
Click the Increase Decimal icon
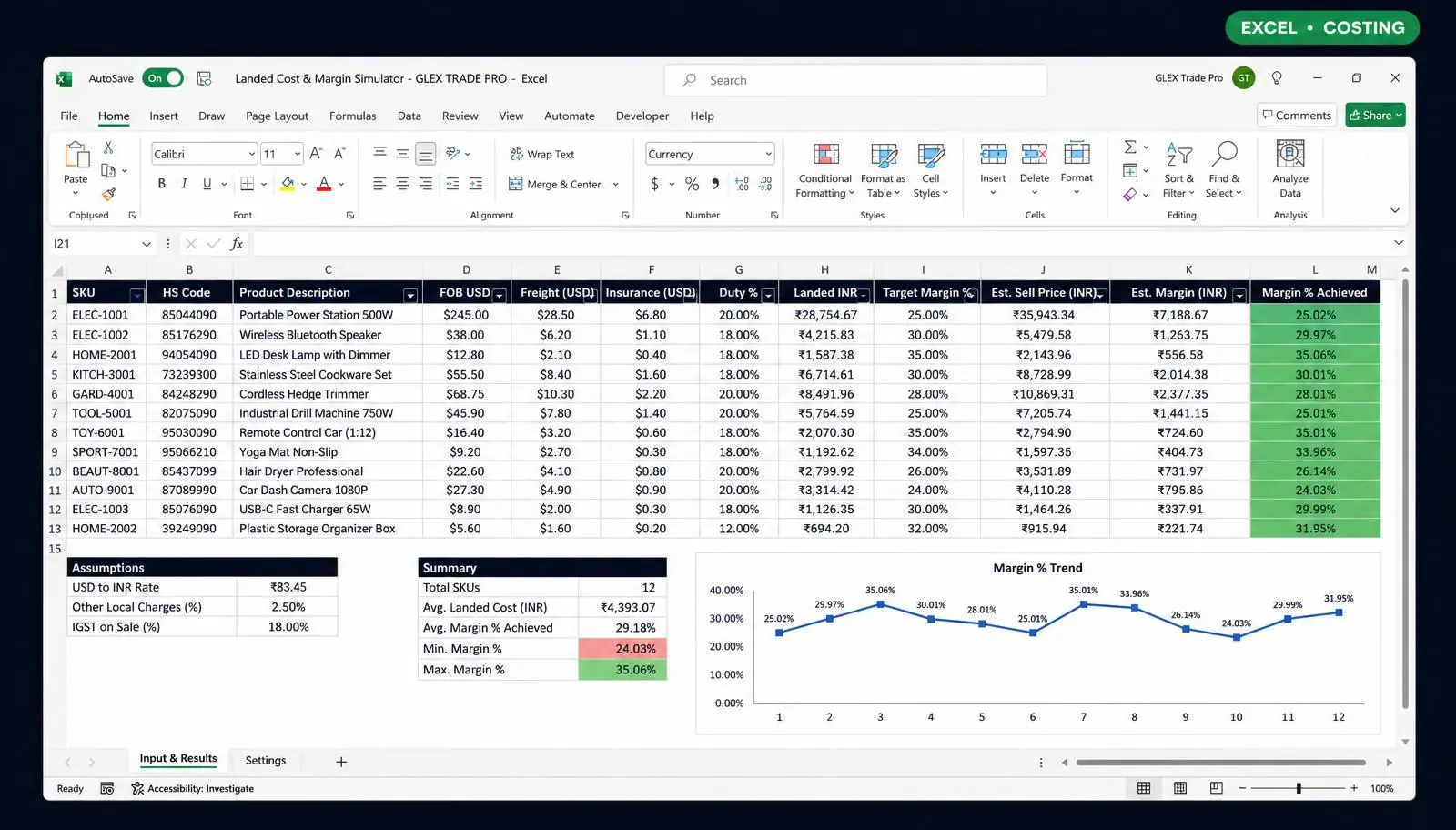point(742,184)
